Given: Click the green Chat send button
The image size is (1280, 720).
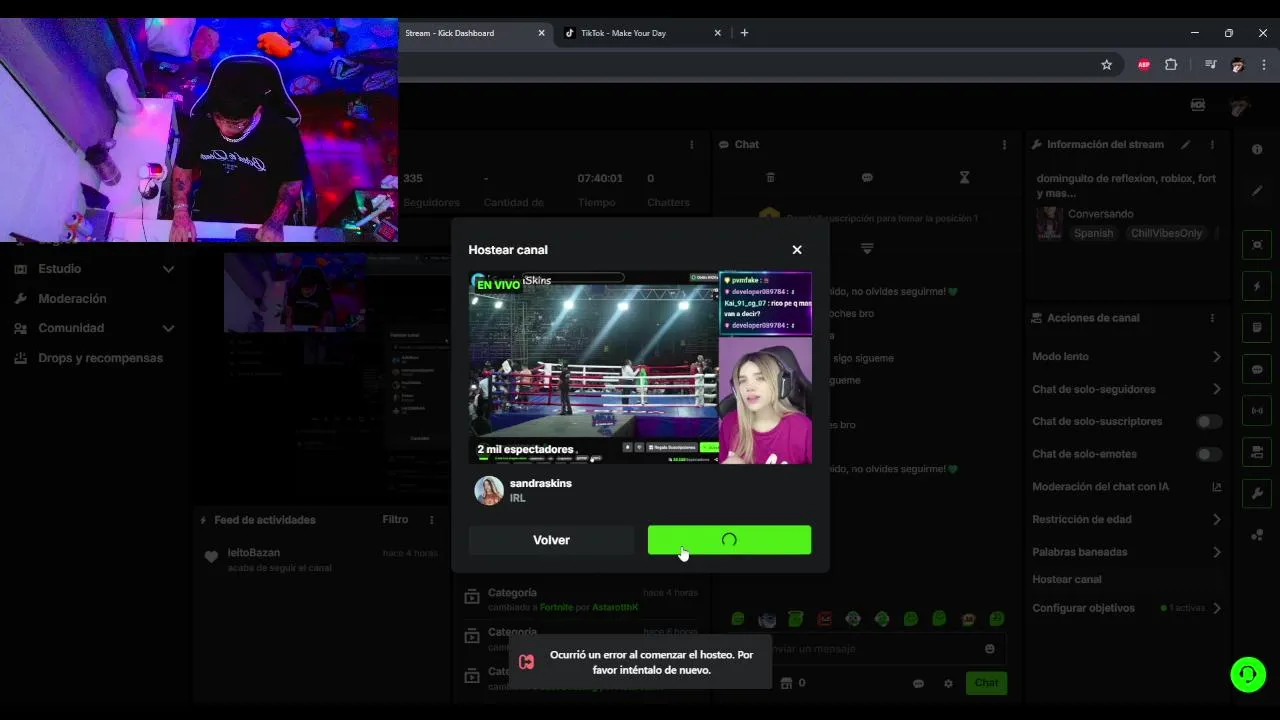Looking at the screenshot, I should tap(986, 683).
